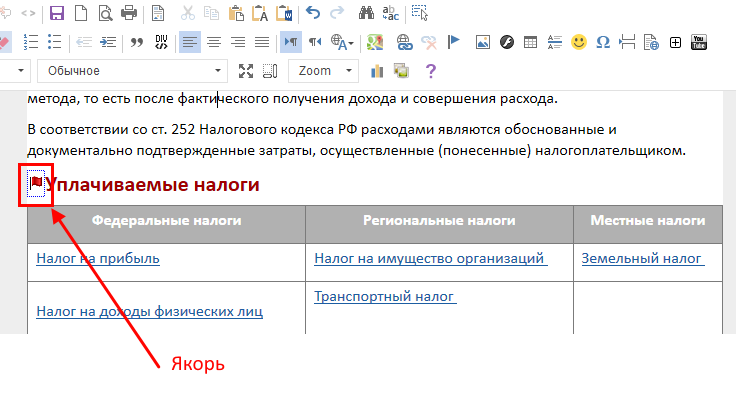Open the Templates icon

click(158, 13)
